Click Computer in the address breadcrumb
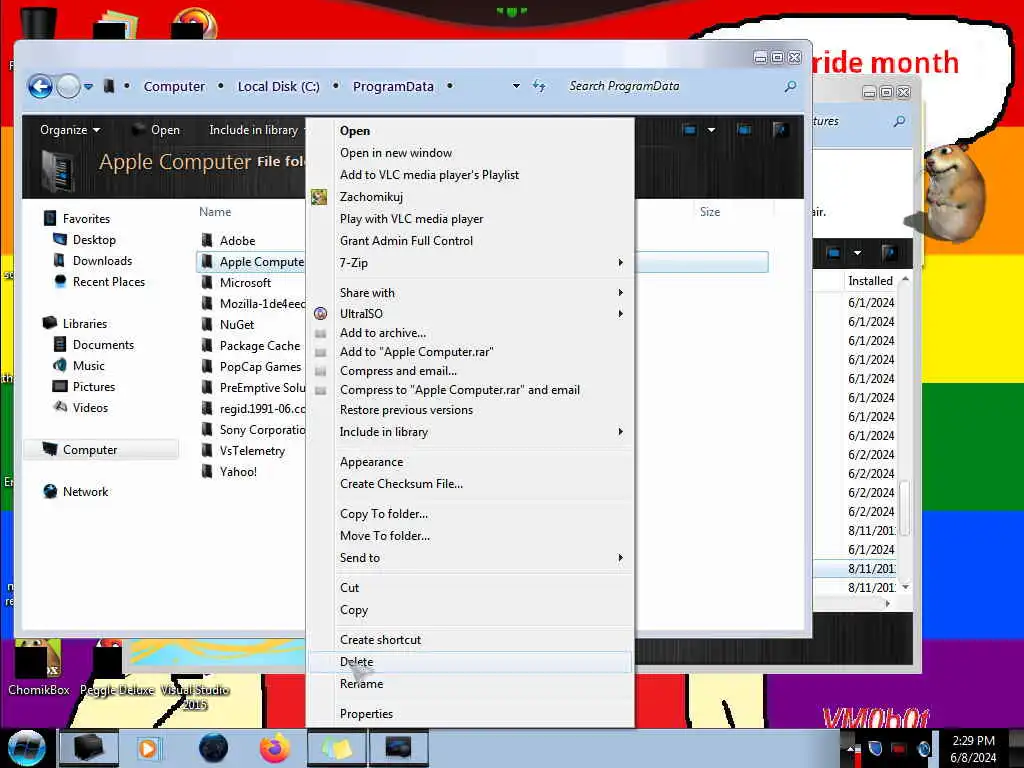This screenshot has width=1024, height=768. (174, 86)
